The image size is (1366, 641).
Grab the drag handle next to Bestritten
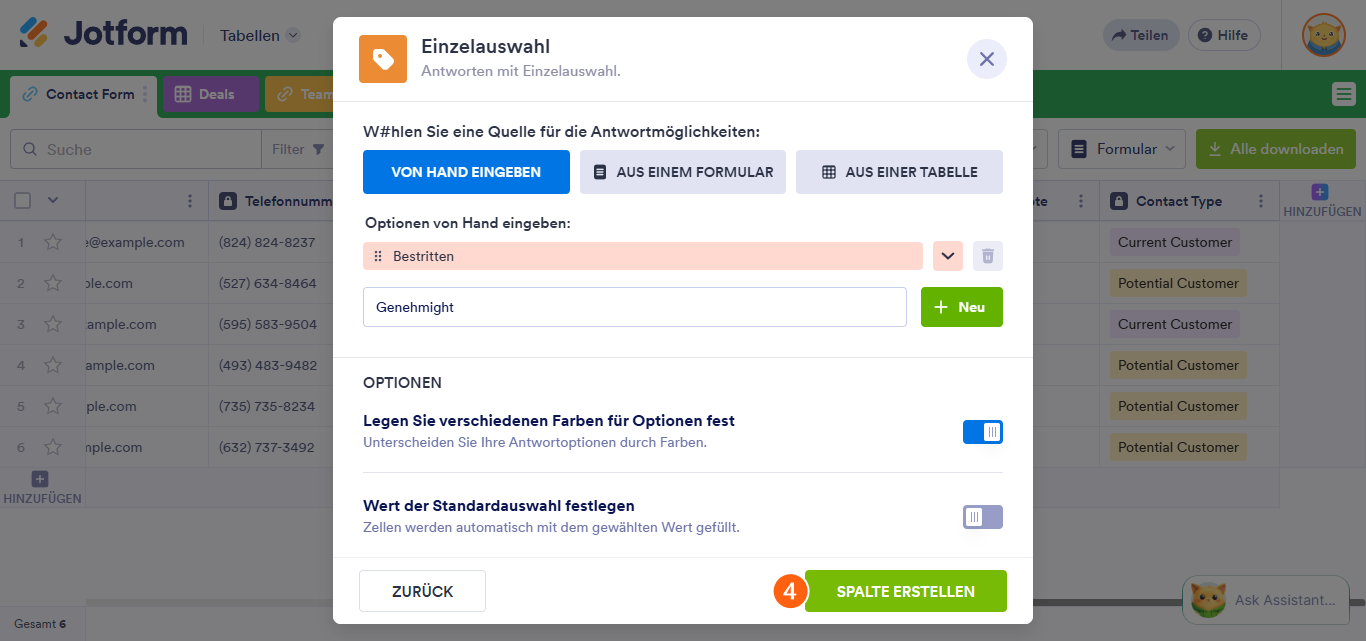pyautogui.click(x=378, y=256)
